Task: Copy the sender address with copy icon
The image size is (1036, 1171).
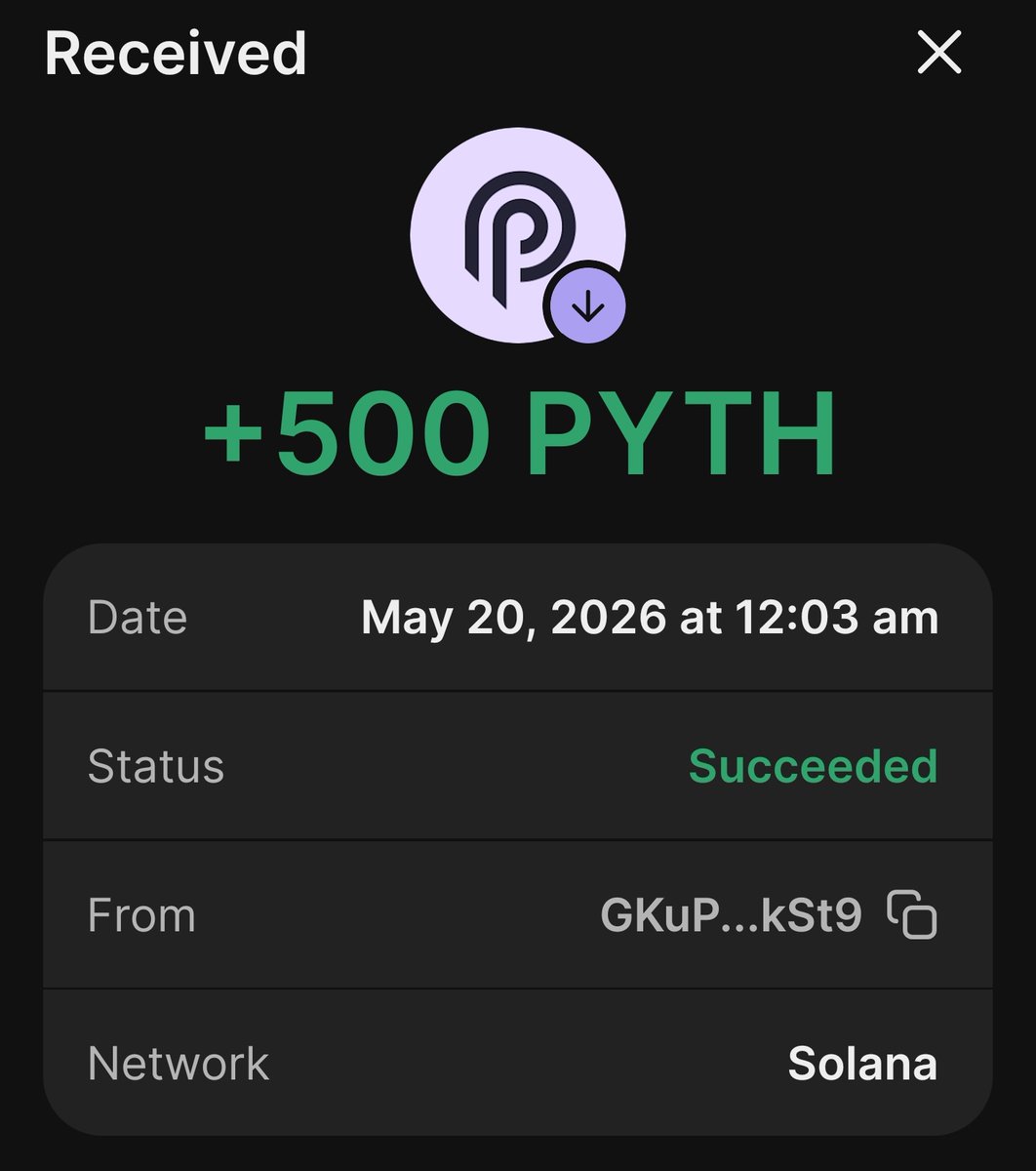Action: [x=912, y=915]
